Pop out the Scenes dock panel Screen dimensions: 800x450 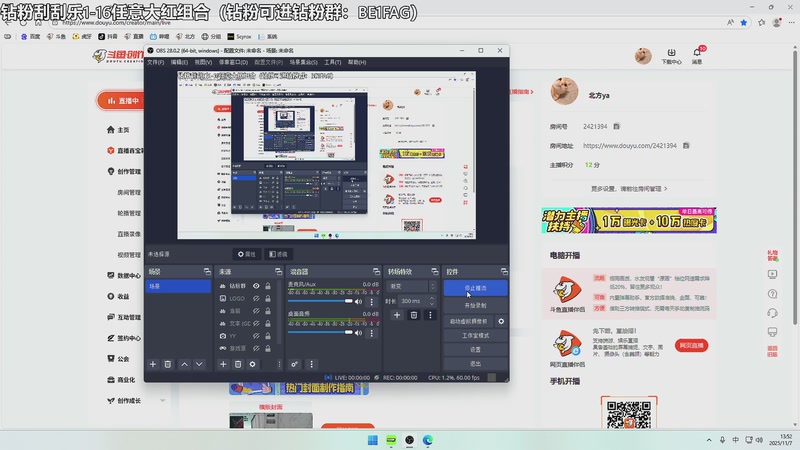pyautogui.click(x=207, y=271)
